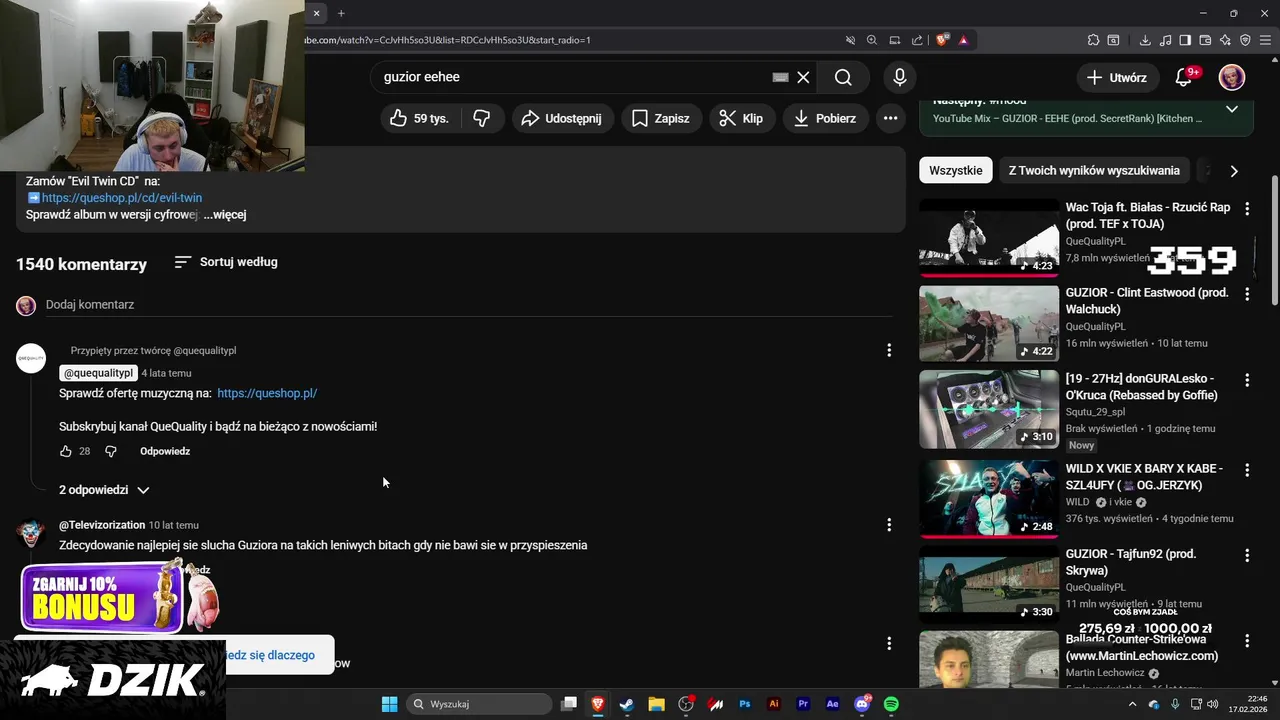Collapse the YouTube Mix playlist panel chevron
This screenshot has width=1280, height=720.
click(1232, 109)
